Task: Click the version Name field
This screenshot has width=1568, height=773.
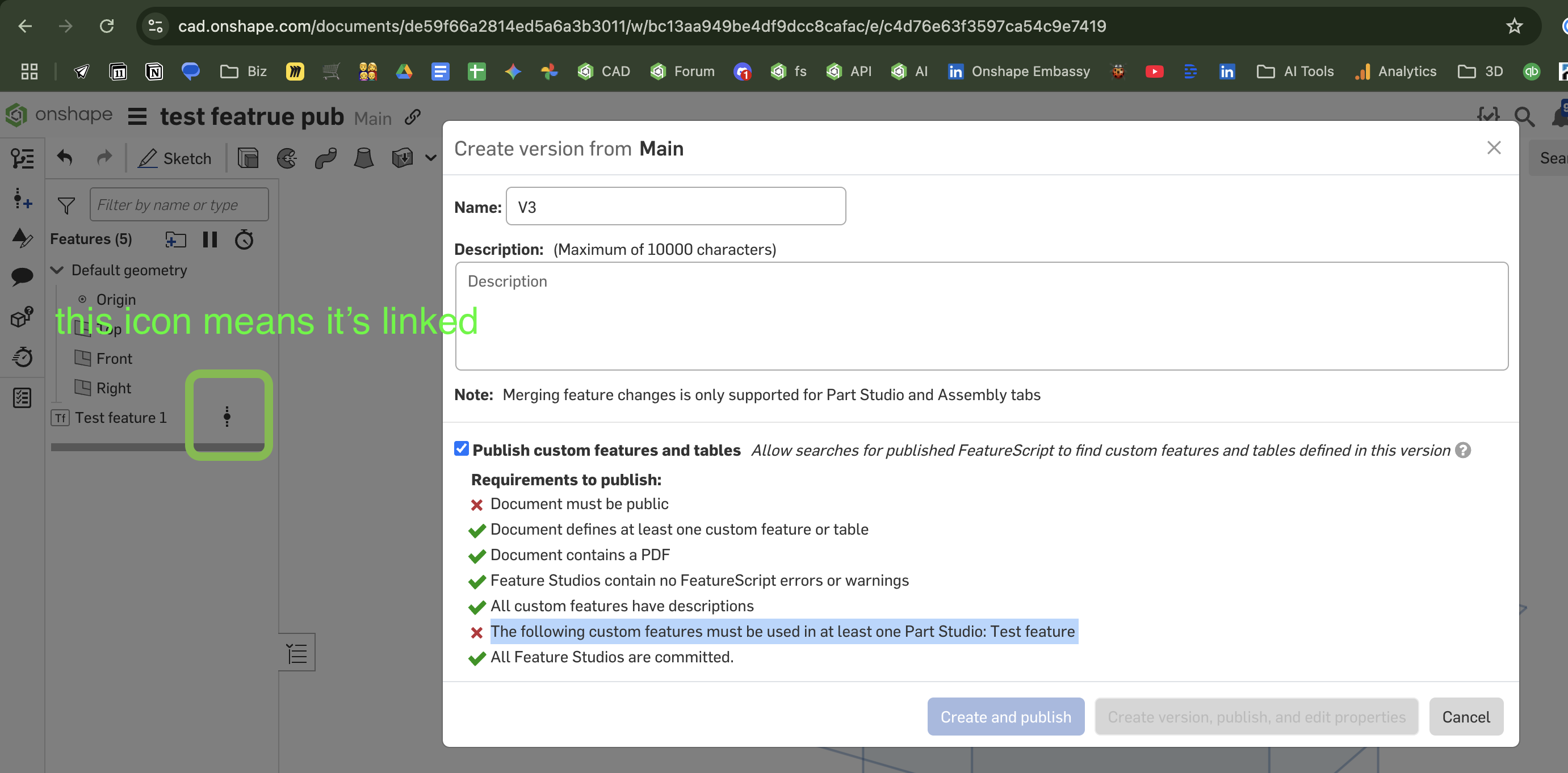Action: point(676,207)
